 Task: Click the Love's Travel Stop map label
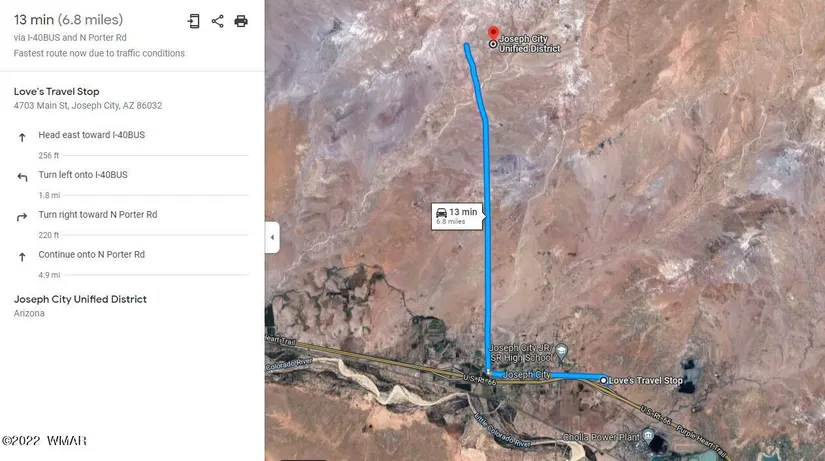coord(646,380)
